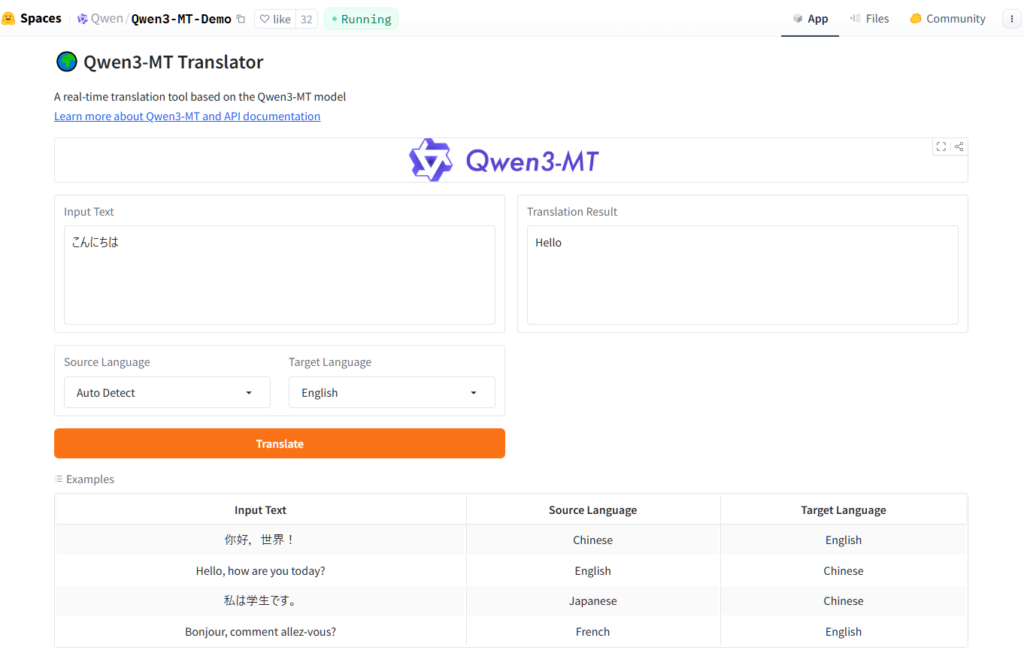Click the Target Language column header in Examples
Viewport: 1024px width, 662px height.
[x=843, y=510]
